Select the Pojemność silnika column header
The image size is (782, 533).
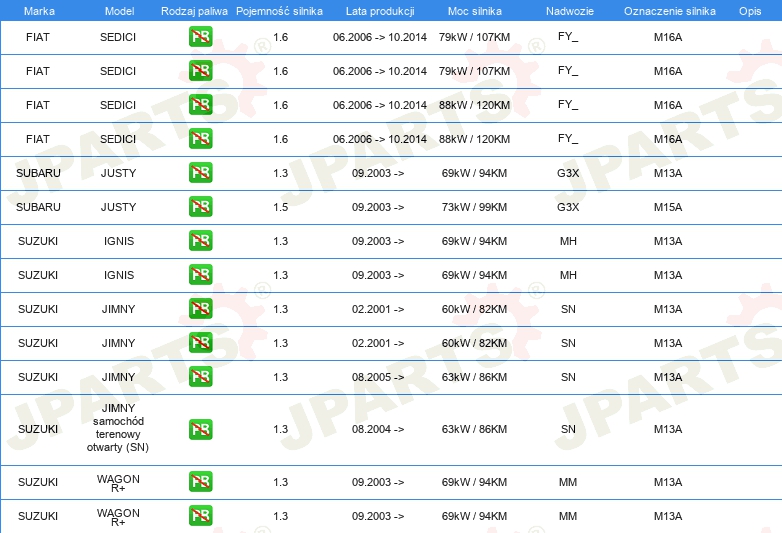pos(279,11)
